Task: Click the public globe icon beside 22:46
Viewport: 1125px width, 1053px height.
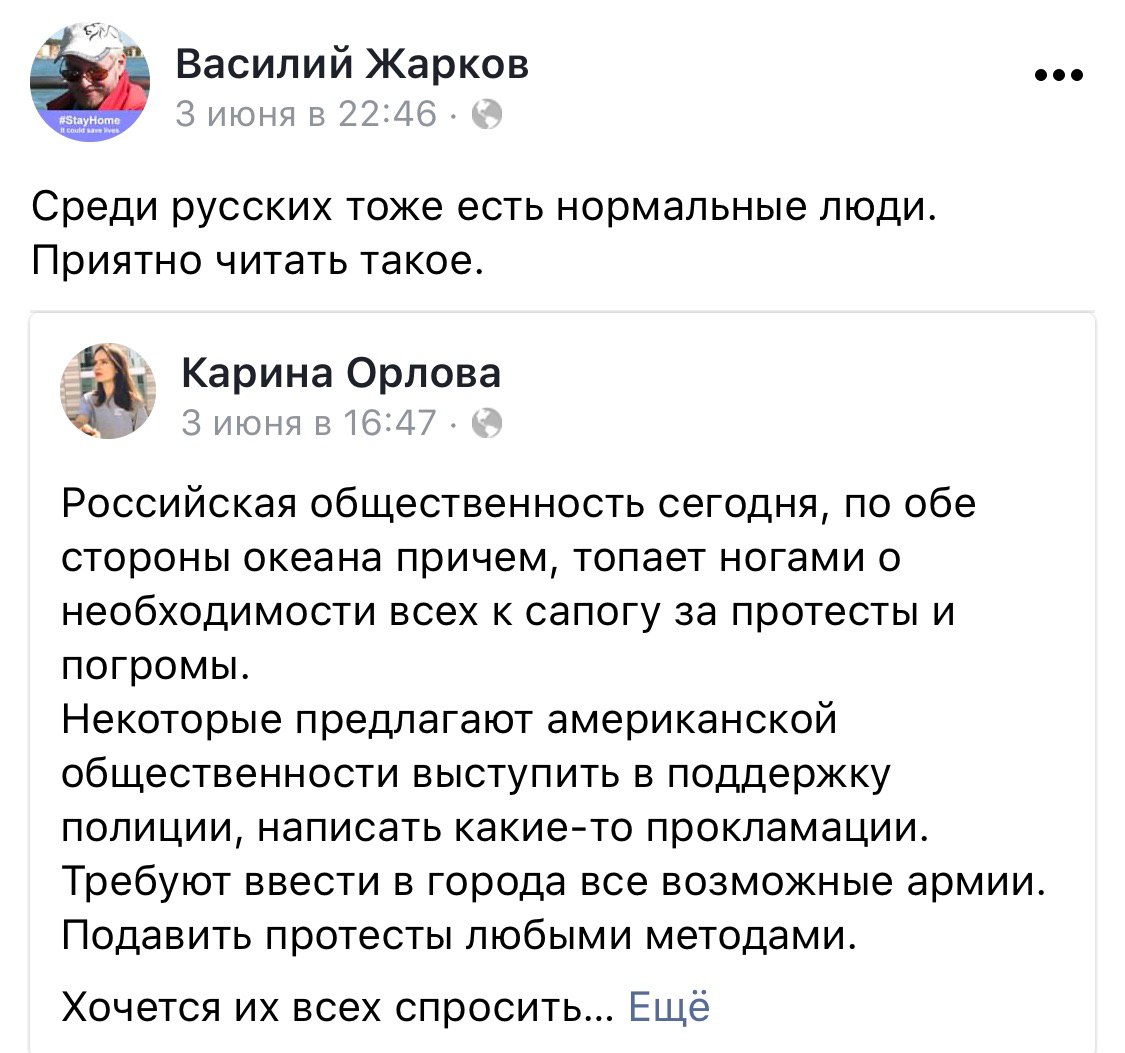Action: click(485, 116)
